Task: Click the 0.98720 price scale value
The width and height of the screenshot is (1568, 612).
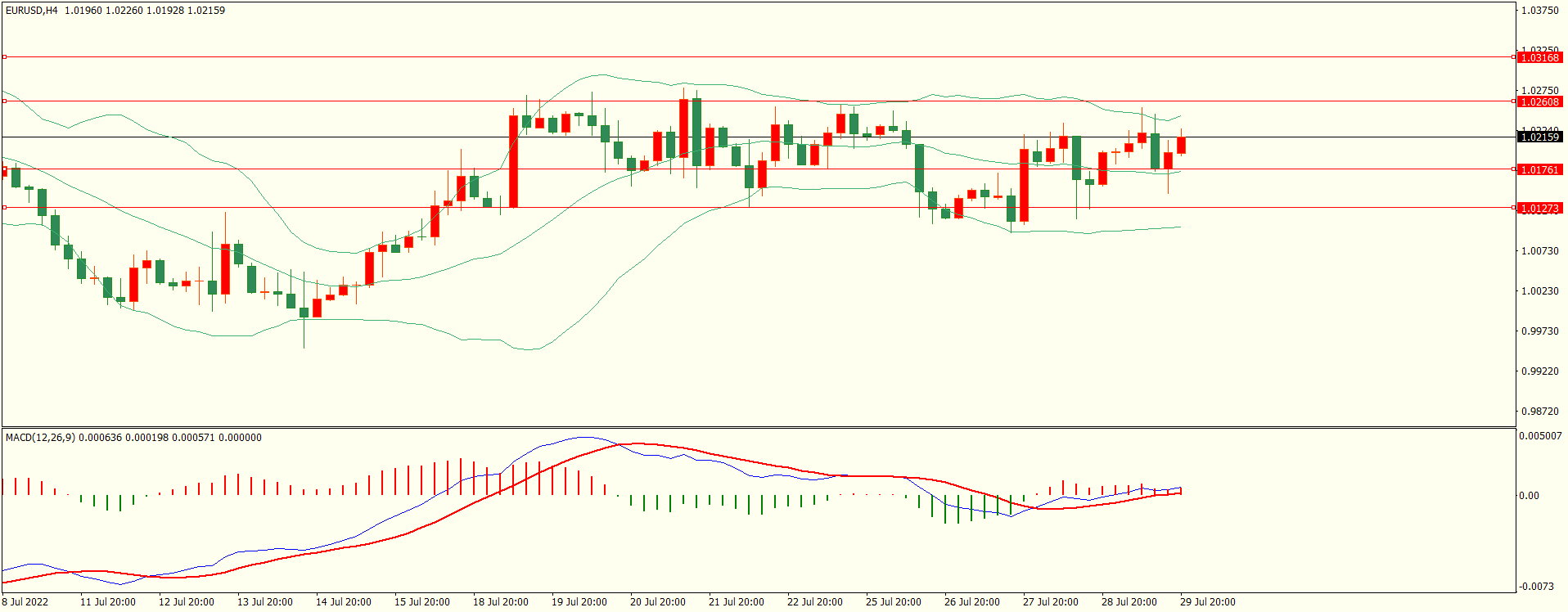Action: coord(1539,412)
